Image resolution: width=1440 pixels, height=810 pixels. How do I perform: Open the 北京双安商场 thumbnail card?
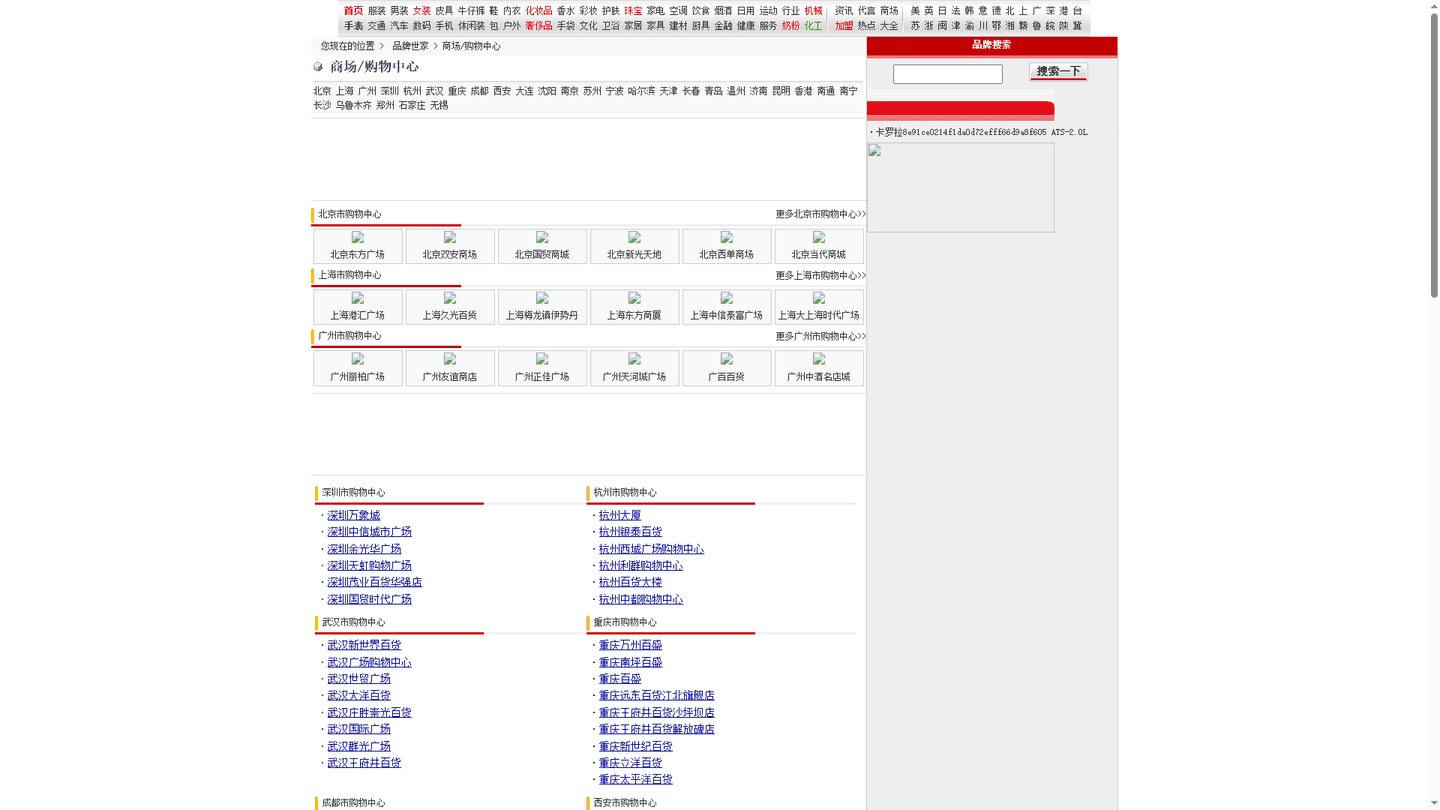coord(450,246)
